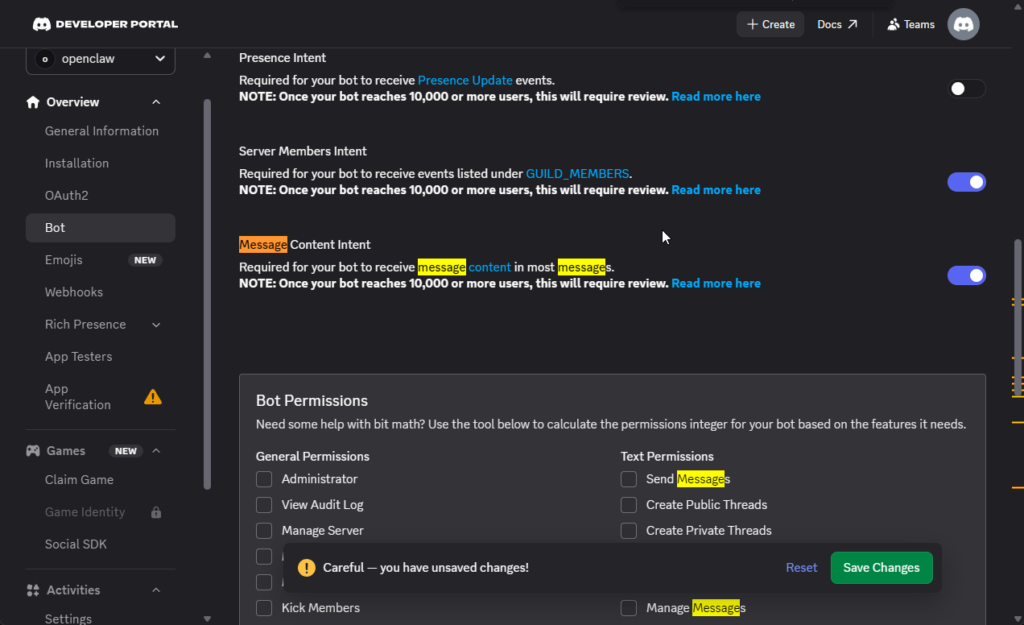Open General Information page
Screen dimensions: 1024x625
(x=101, y=131)
